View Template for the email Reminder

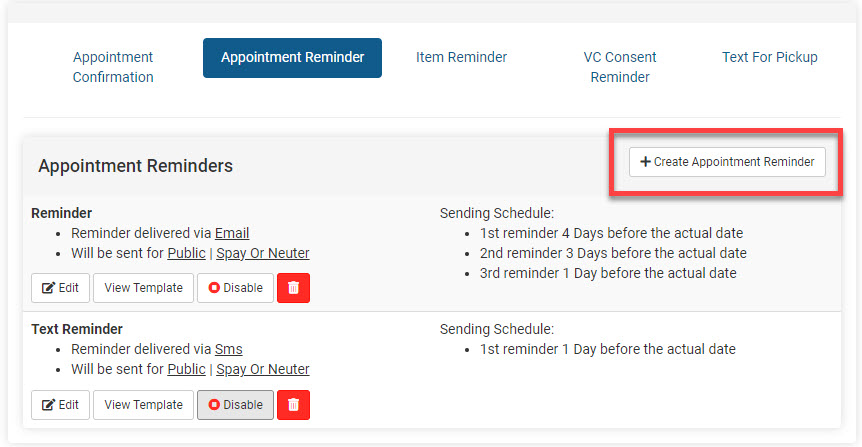pos(143,288)
